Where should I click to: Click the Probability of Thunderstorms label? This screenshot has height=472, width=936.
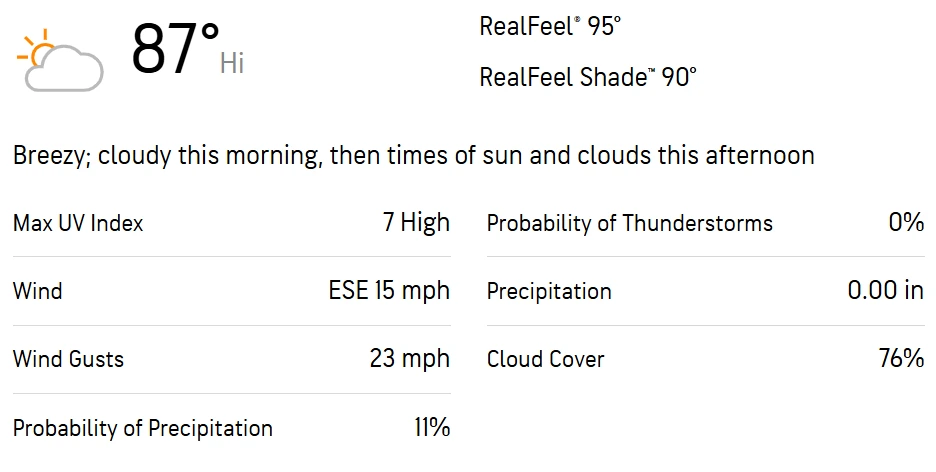pyautogui.click(x=630, y=224)
